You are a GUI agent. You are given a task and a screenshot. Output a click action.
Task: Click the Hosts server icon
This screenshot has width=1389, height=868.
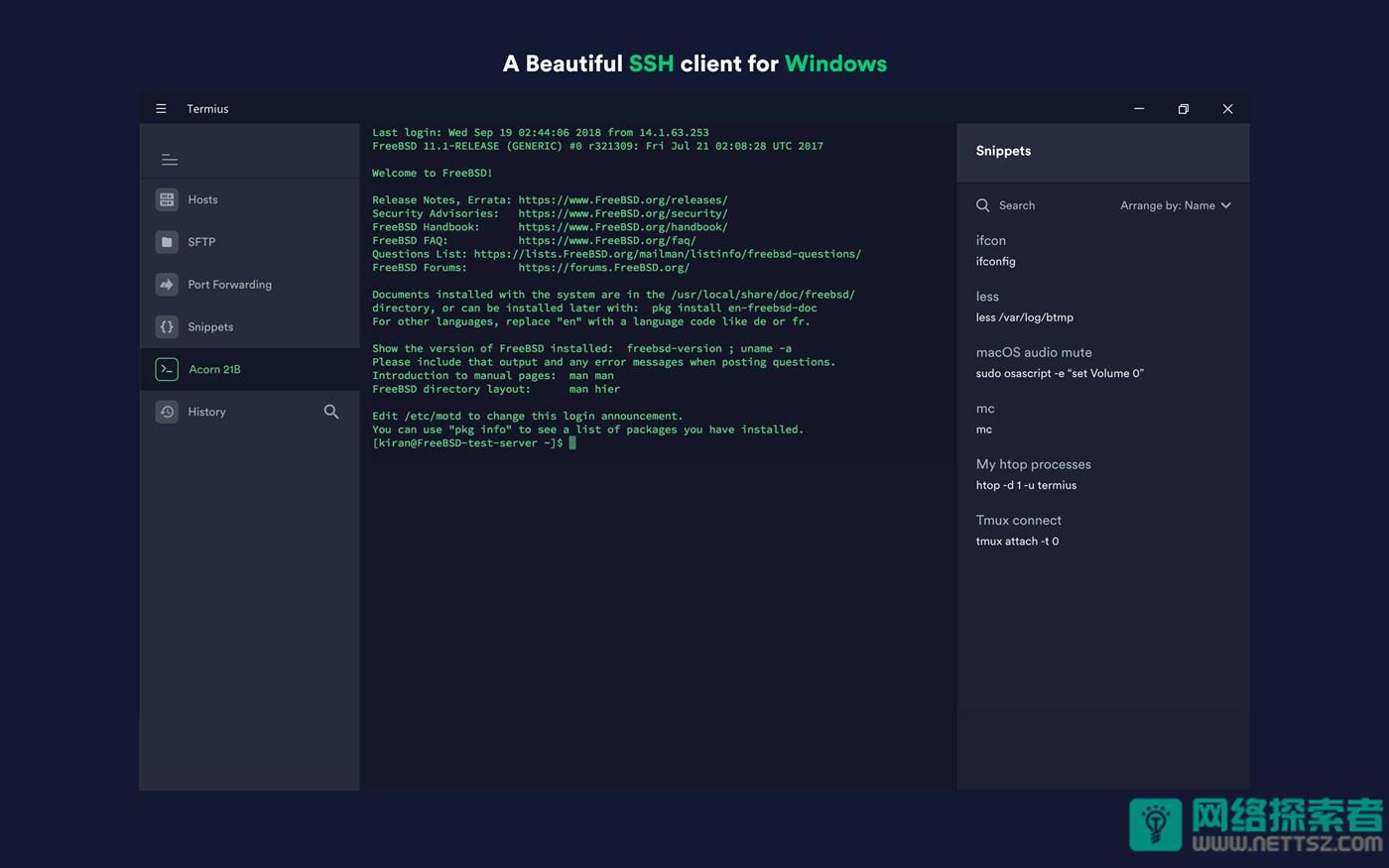[167, 199]
